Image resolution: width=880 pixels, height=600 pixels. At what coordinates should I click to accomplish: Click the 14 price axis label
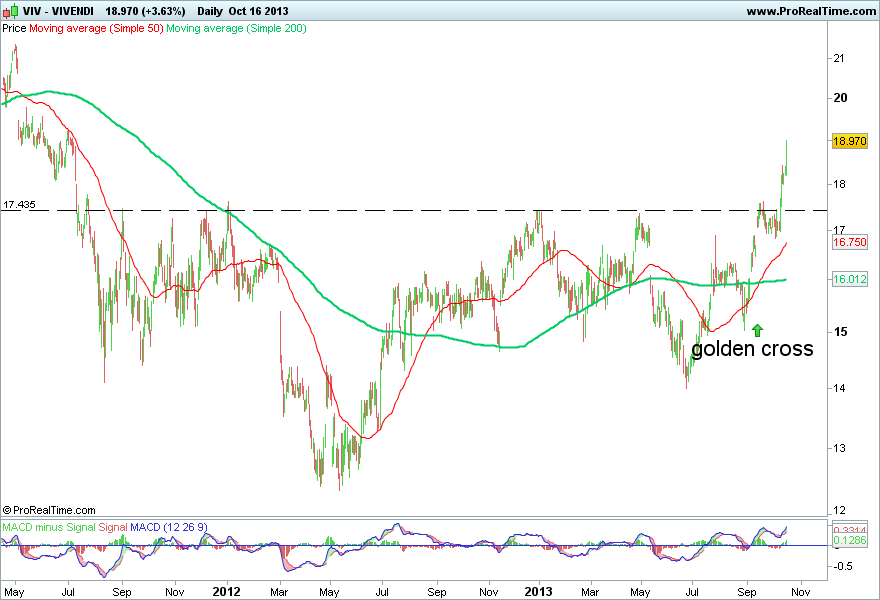(839, 388)
